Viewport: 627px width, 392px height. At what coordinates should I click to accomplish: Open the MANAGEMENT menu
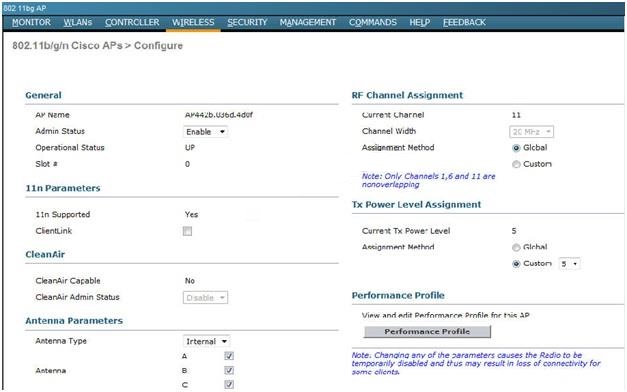[308, 22]
